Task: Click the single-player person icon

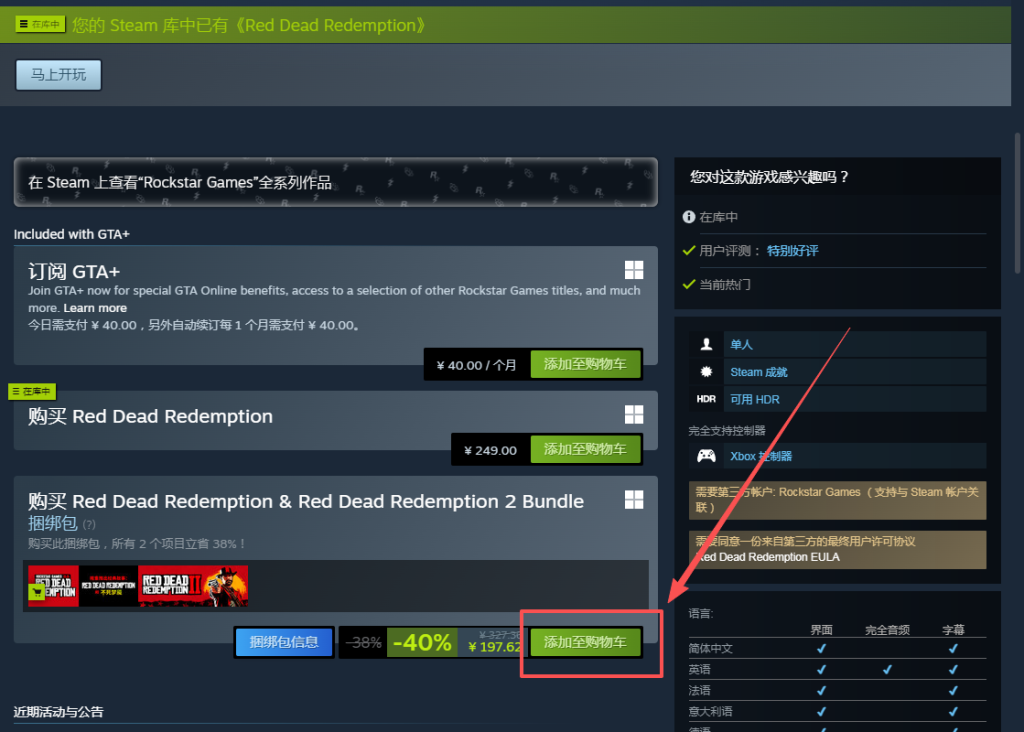Action: tap(707, 344)
